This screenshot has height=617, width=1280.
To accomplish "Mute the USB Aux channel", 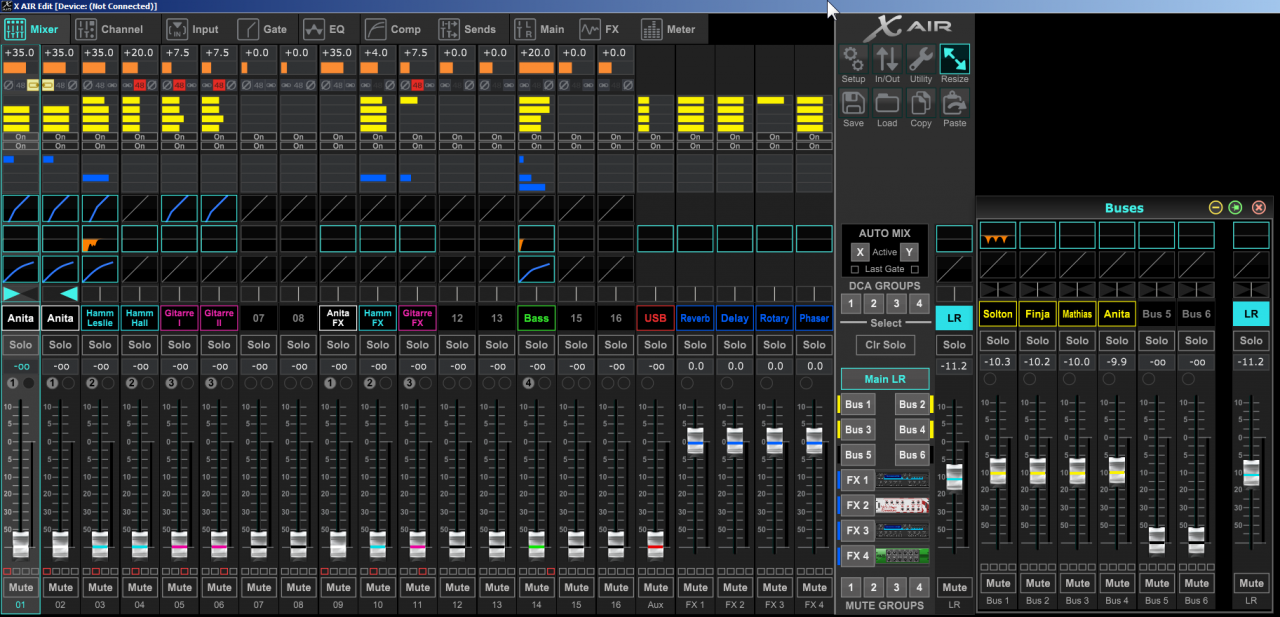I will pos(655,587).
